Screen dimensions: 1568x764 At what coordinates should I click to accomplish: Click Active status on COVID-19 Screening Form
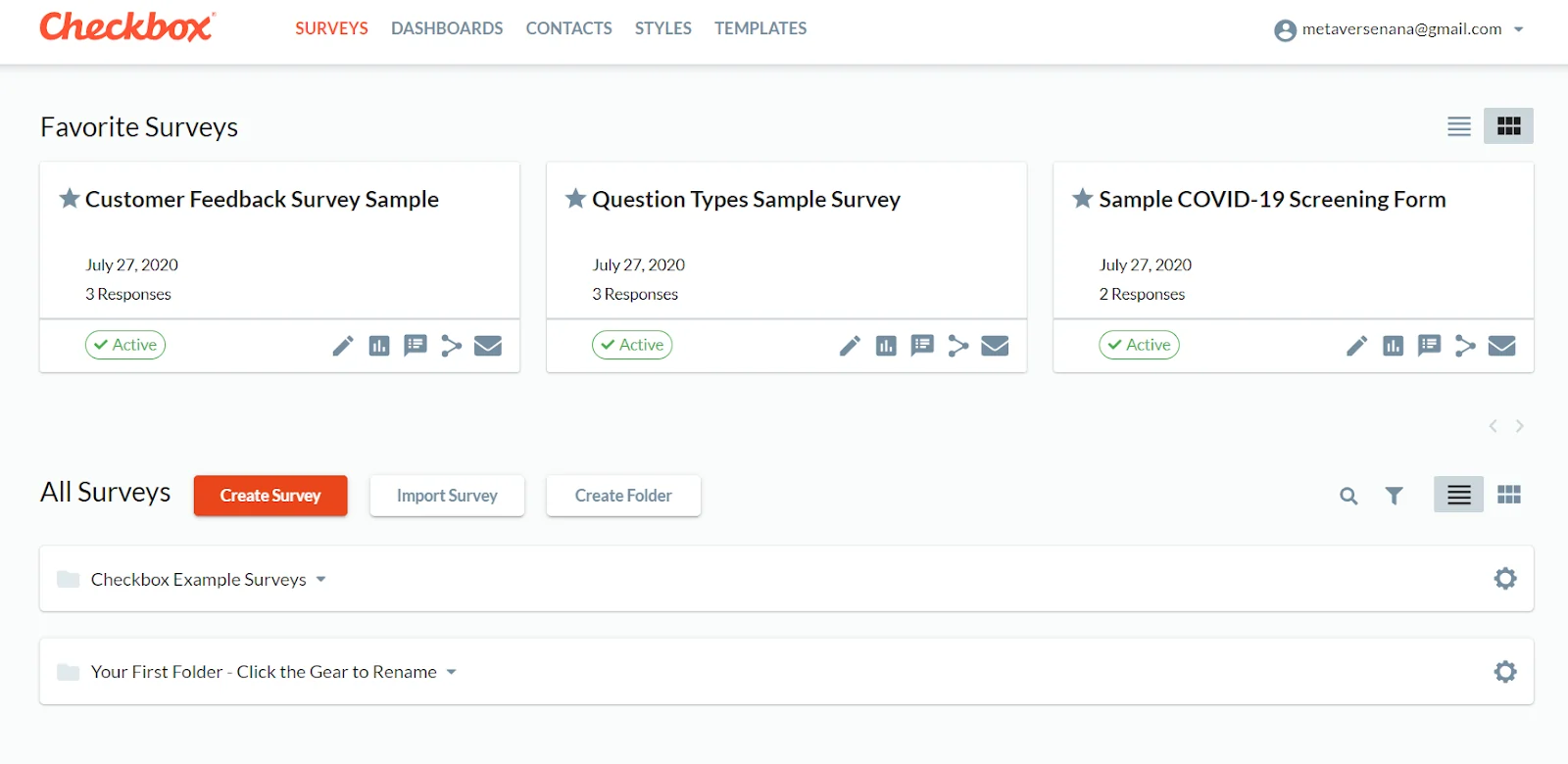[1139, 345]
